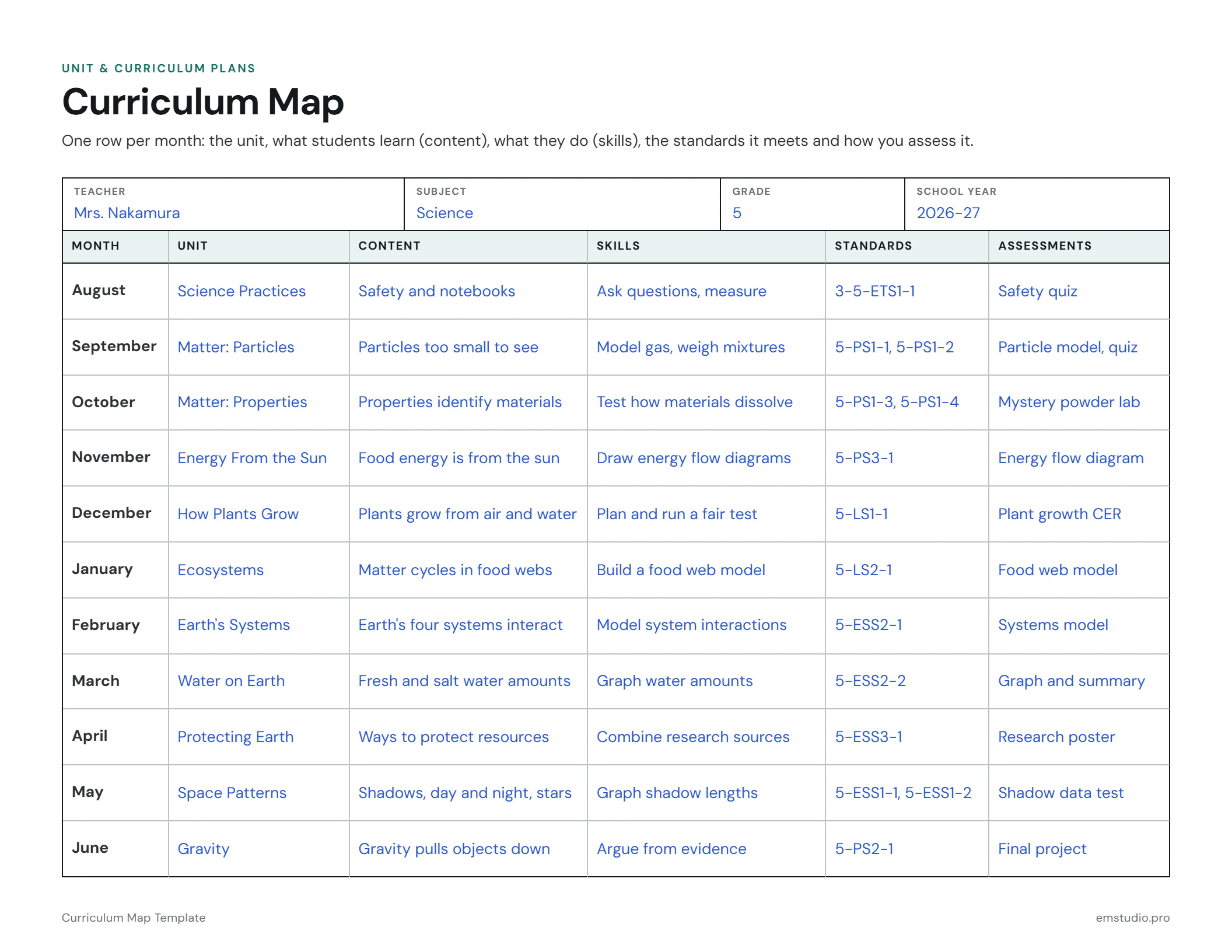Click Build a food web model skill

pyautogui.click(x=681, y=570)
